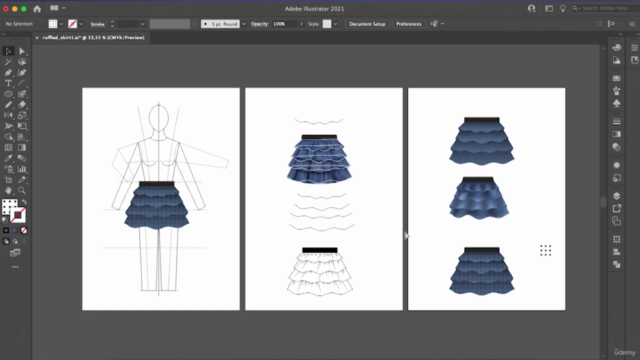
Task: Select the Free Transform tool
Action: pos(22,126)
